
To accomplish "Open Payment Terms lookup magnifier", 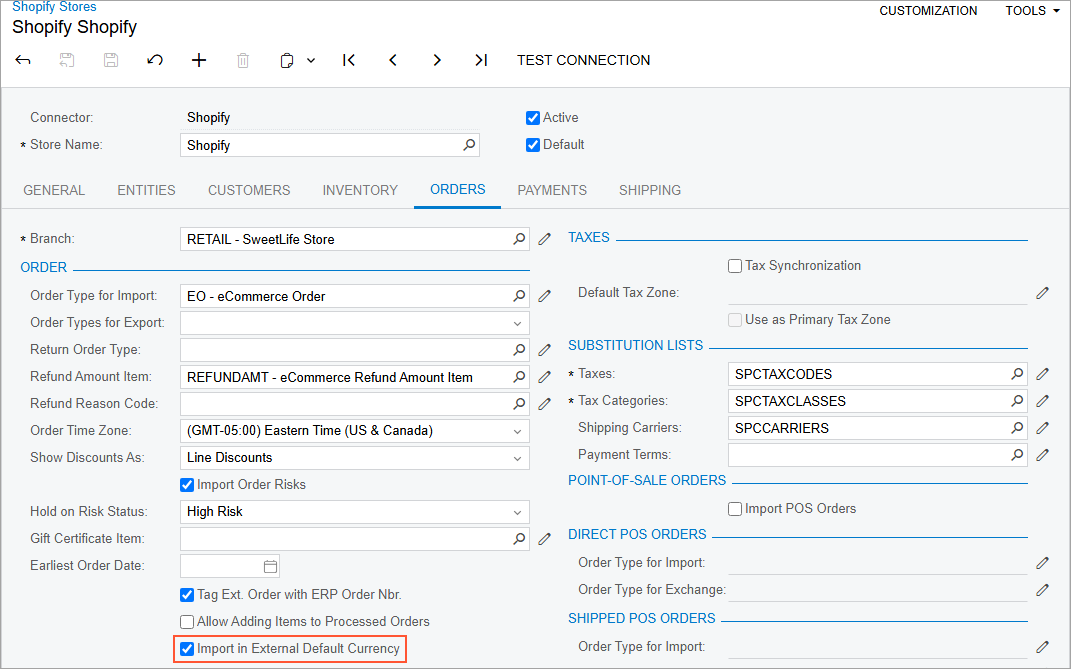I will (1017, 454).
